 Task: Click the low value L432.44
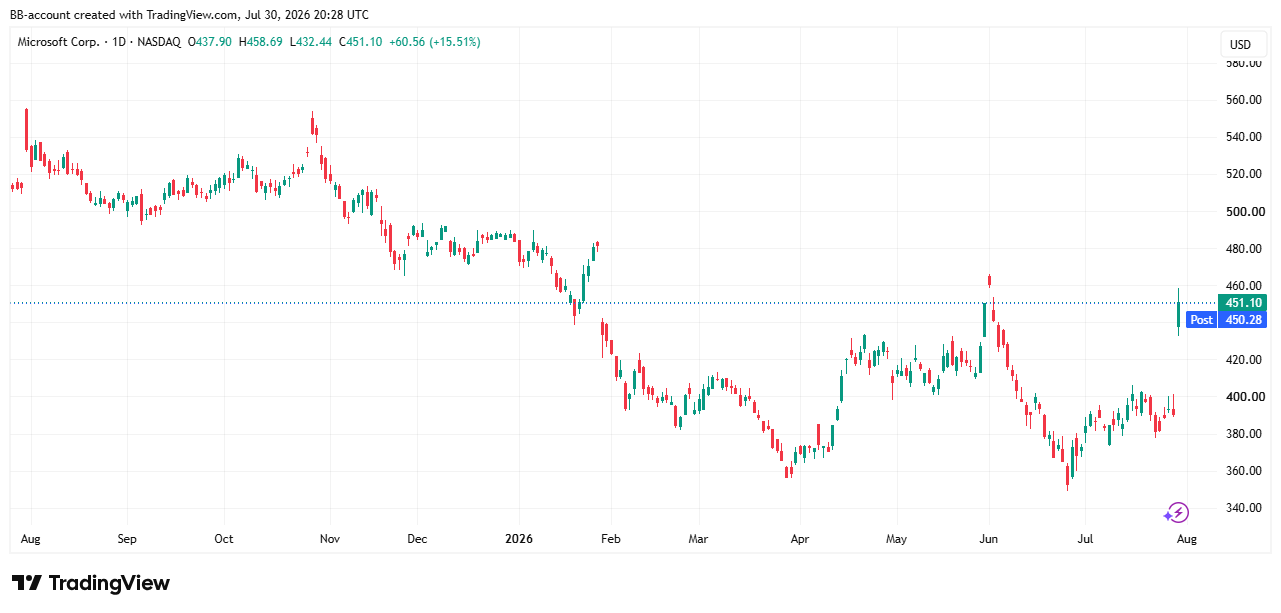[x=312, y=42]
